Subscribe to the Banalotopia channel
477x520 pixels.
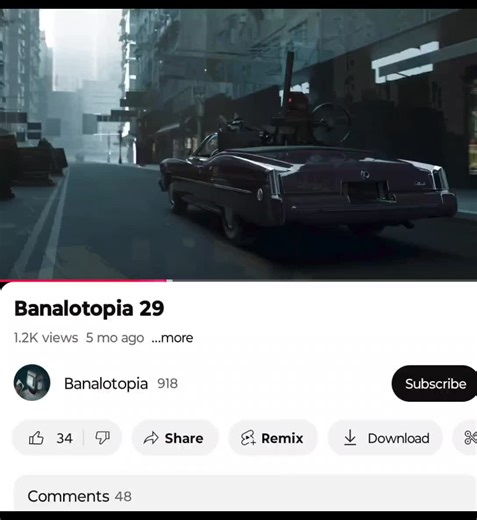click(435, 383)
